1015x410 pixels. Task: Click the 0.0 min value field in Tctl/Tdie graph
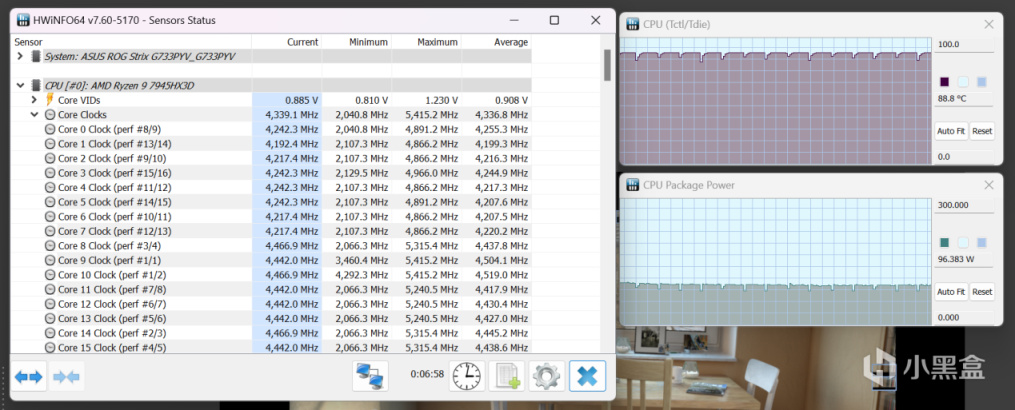tap(964, 157)
